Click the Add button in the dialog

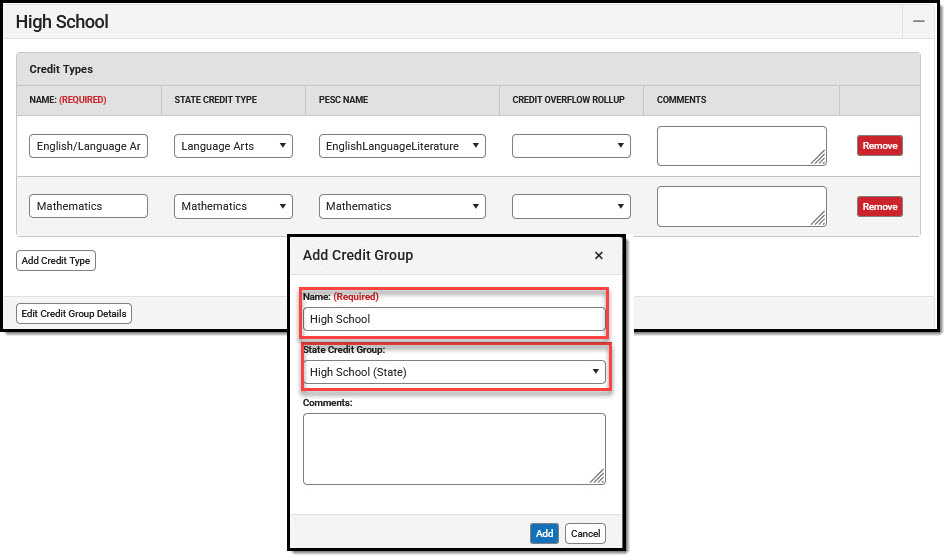(544, 534)
